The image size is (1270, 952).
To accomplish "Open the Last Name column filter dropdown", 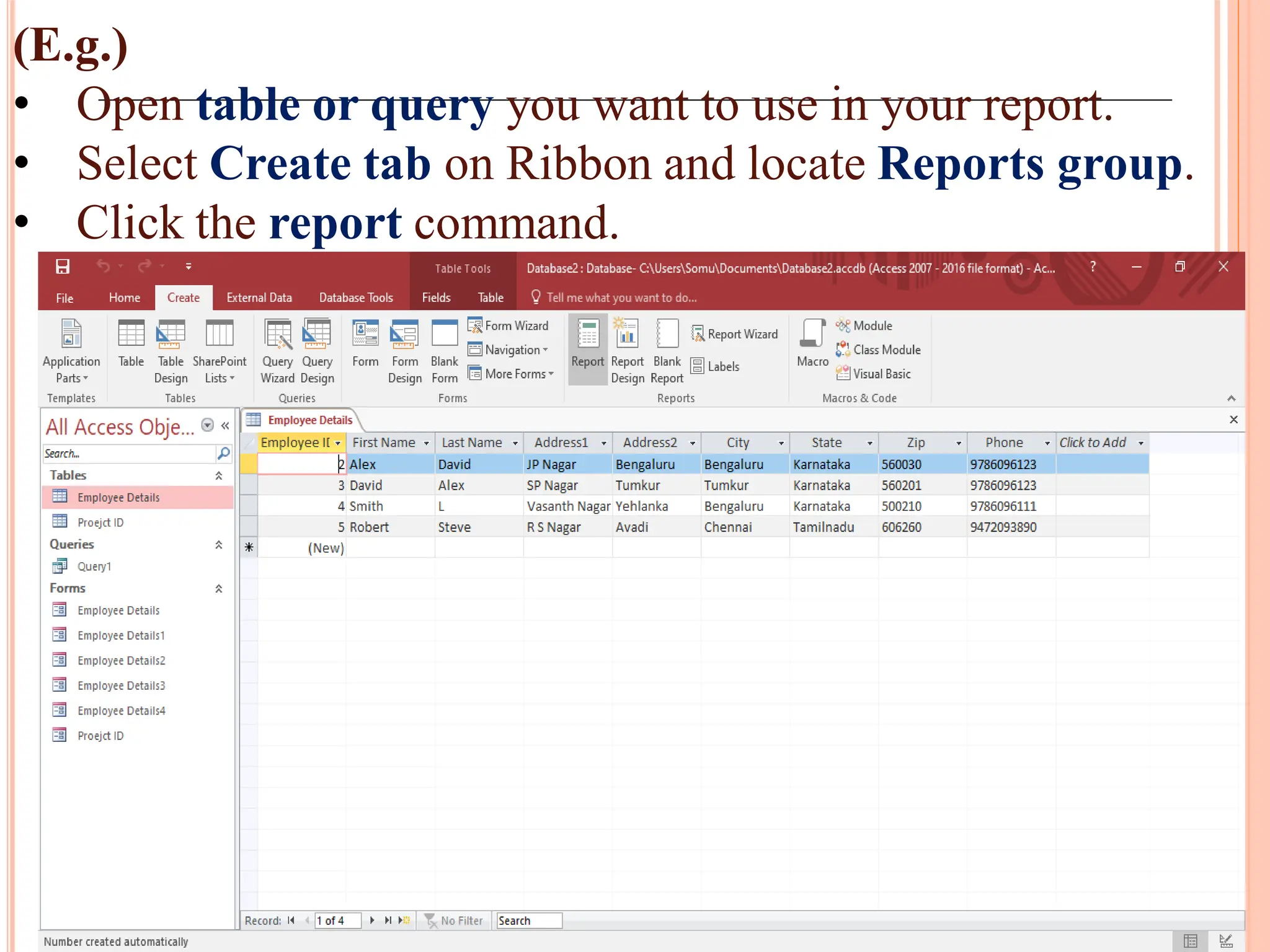I will coord(515,443).
